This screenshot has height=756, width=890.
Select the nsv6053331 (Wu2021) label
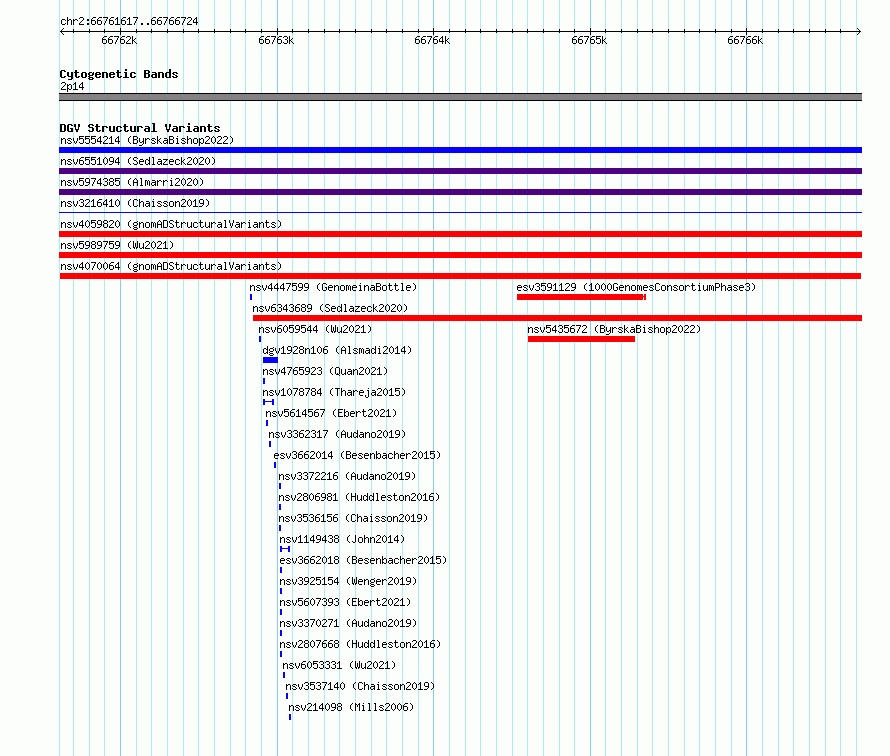pos(339,665)
